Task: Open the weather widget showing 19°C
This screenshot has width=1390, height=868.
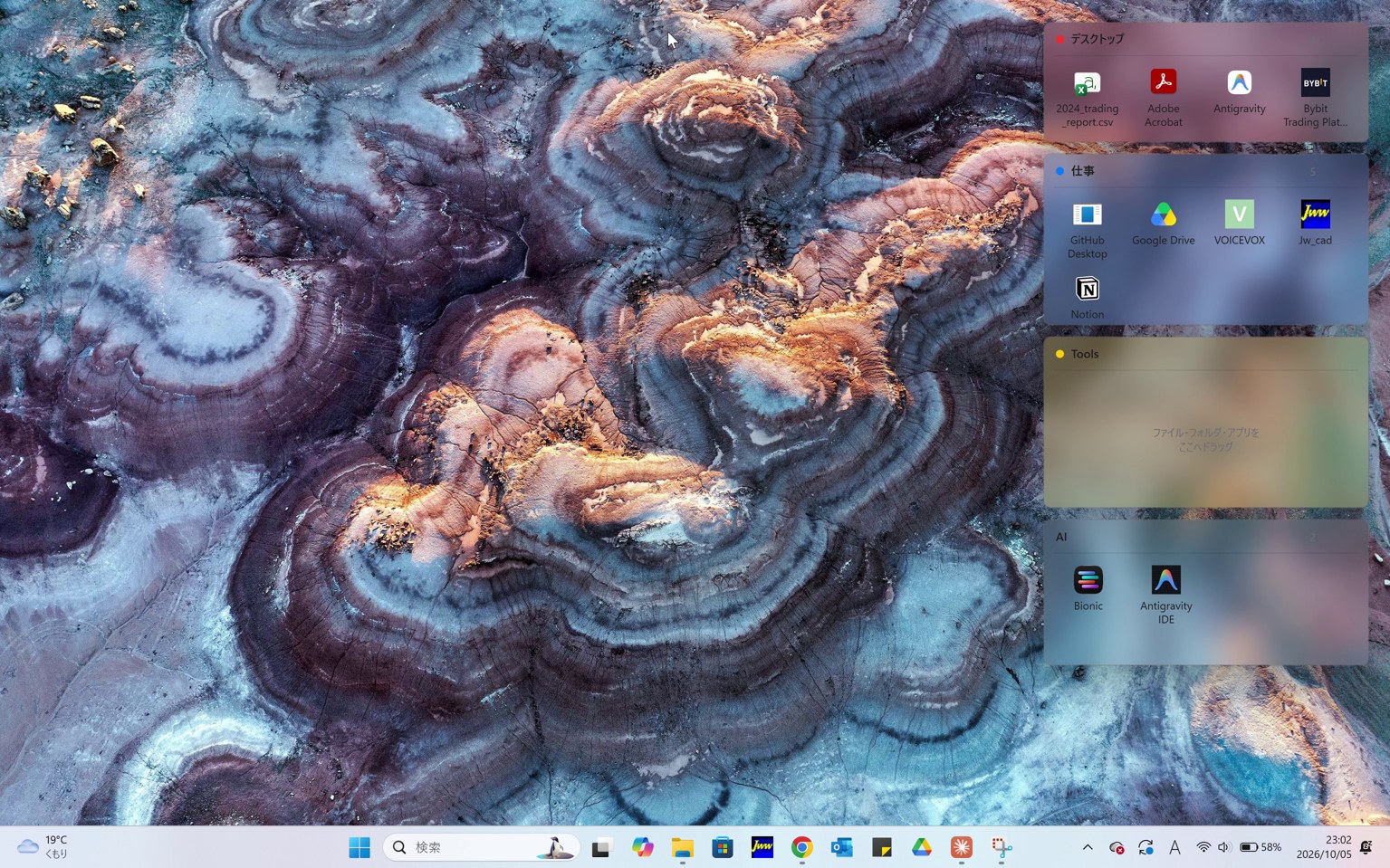Action: pos(43,847)
